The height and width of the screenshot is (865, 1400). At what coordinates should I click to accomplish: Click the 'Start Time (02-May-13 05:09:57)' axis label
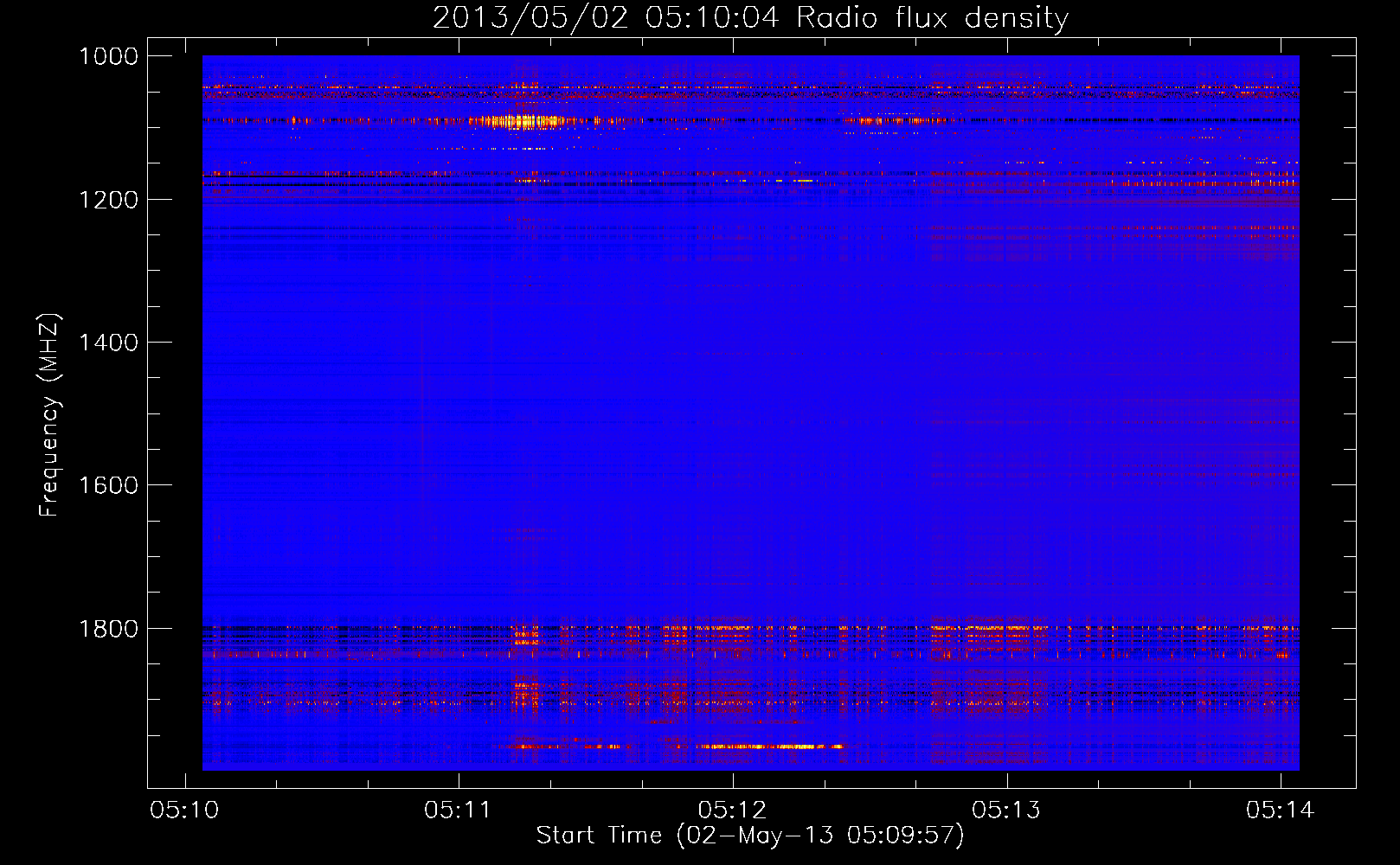749,836
